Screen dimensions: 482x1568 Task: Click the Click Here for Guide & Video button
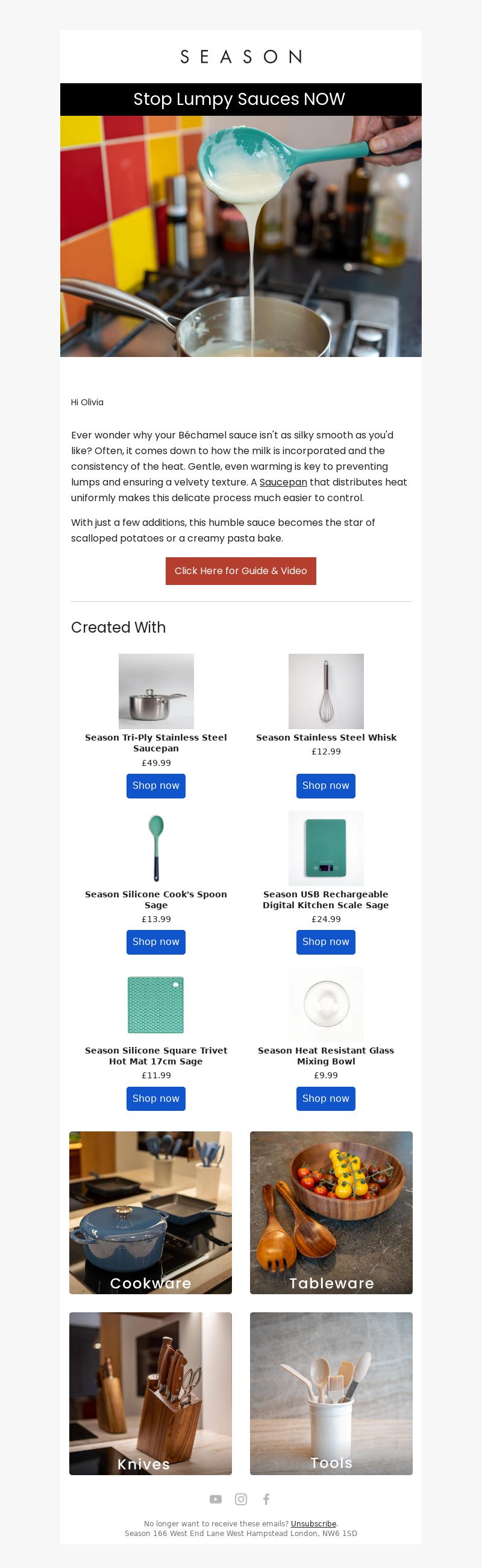coord(240,571)
